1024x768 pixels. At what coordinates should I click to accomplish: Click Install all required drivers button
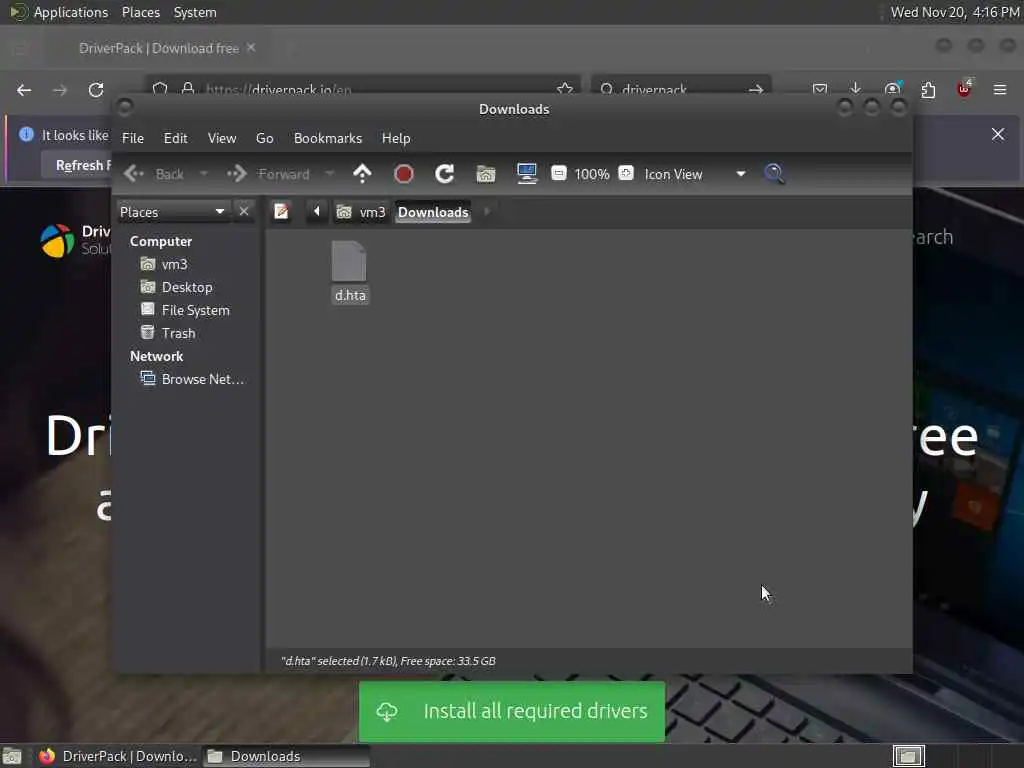(512, 711)
